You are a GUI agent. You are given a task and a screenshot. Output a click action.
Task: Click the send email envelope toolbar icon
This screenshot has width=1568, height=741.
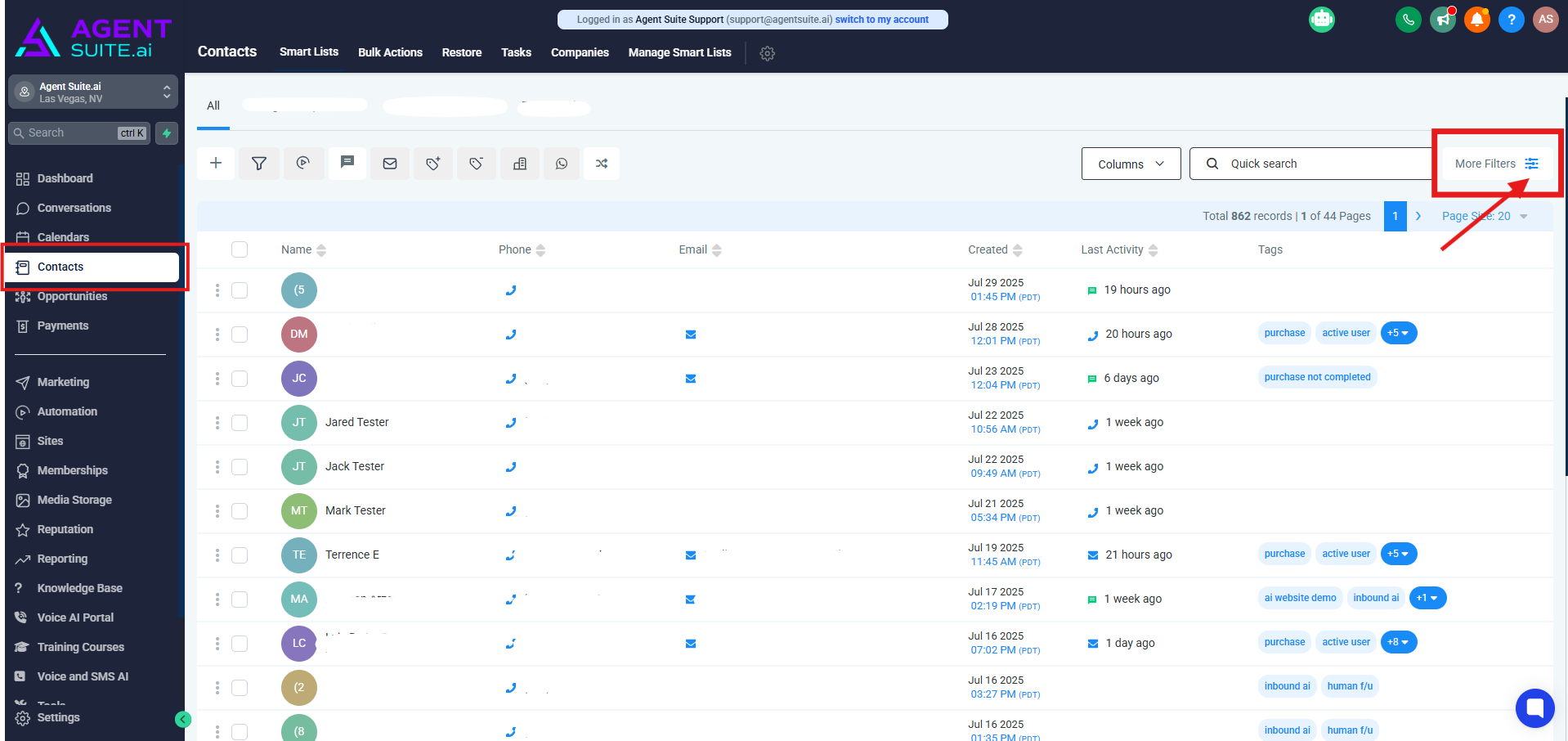pos(390,164)
